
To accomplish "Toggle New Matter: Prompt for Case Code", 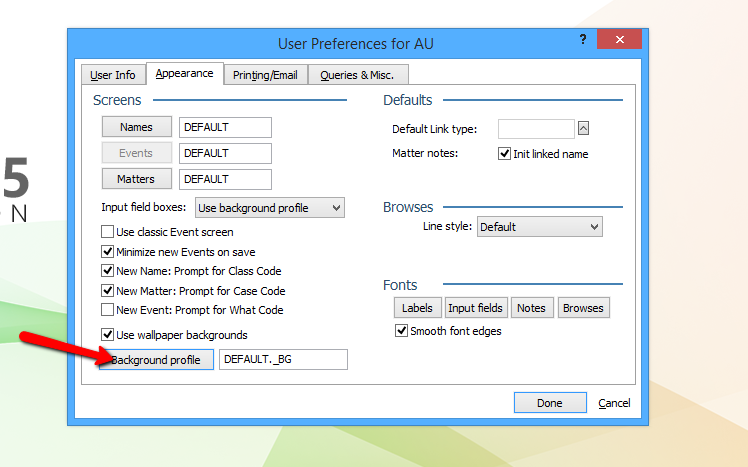I will tap(107, 291).
